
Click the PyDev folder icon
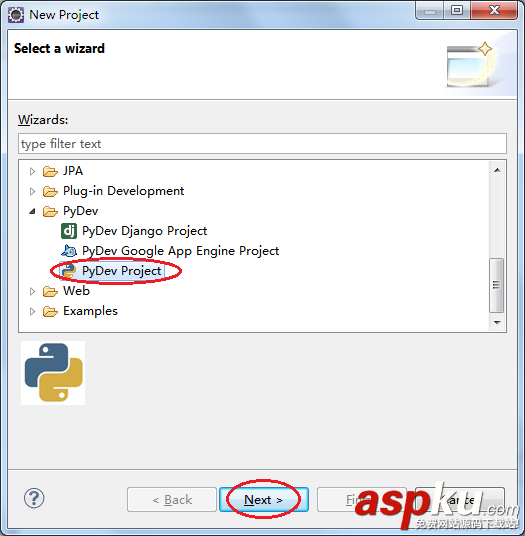pos(50,211)
